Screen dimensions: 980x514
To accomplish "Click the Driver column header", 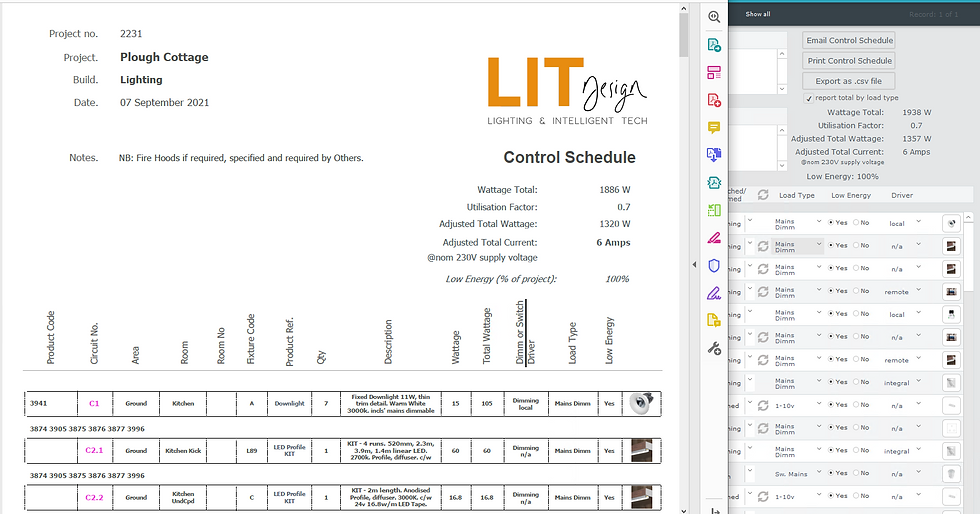I will pyautogui.click(x=902, y=196).
